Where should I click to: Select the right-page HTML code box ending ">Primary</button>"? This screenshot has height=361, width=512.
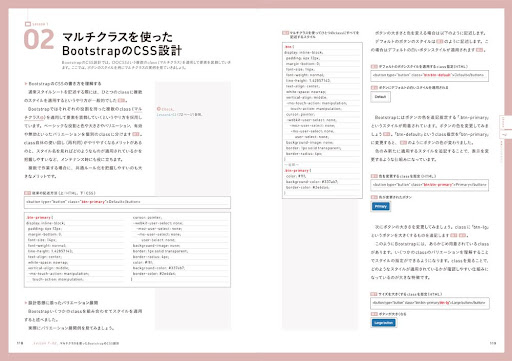tap(430, 185)
